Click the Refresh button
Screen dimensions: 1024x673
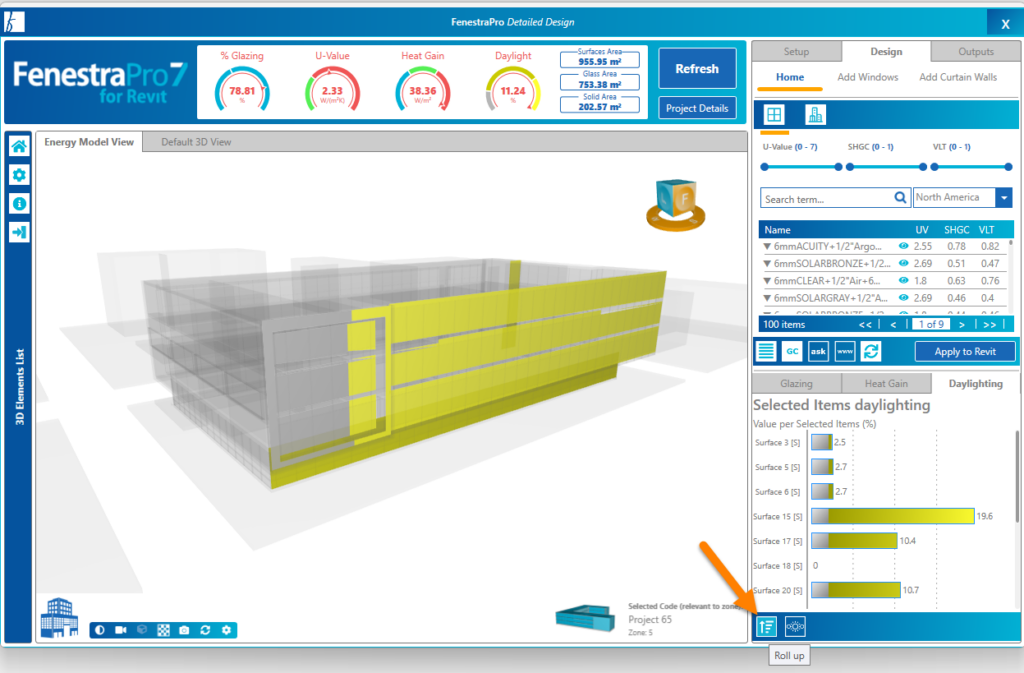697,69
